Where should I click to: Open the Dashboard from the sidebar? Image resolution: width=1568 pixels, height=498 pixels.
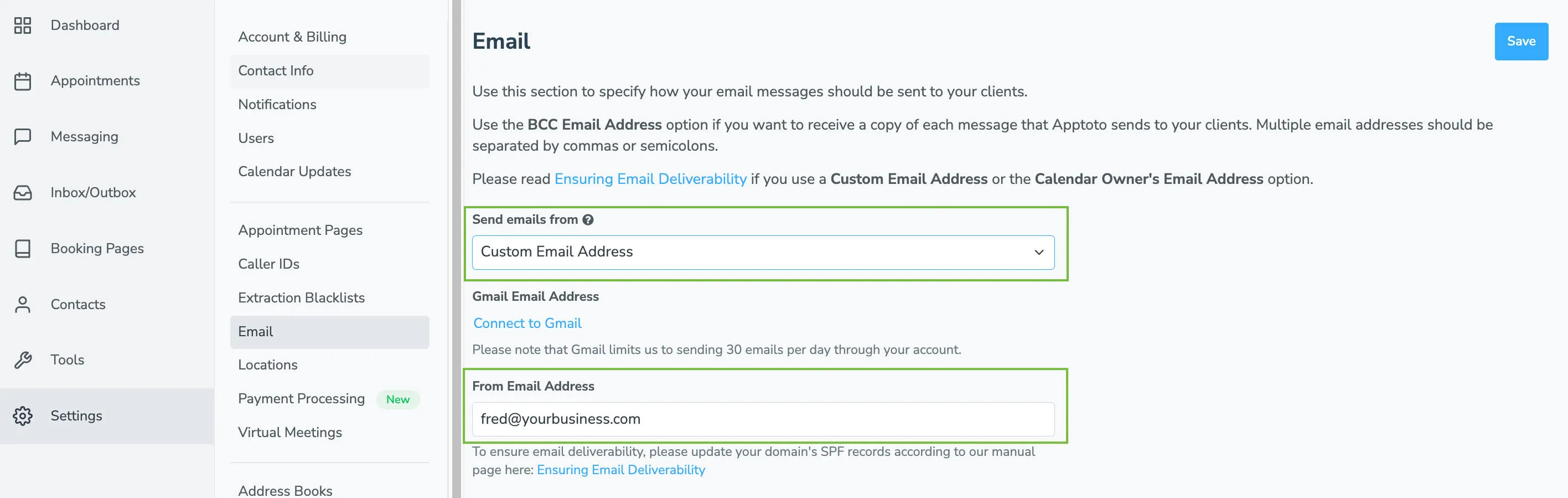pos(23,25)
